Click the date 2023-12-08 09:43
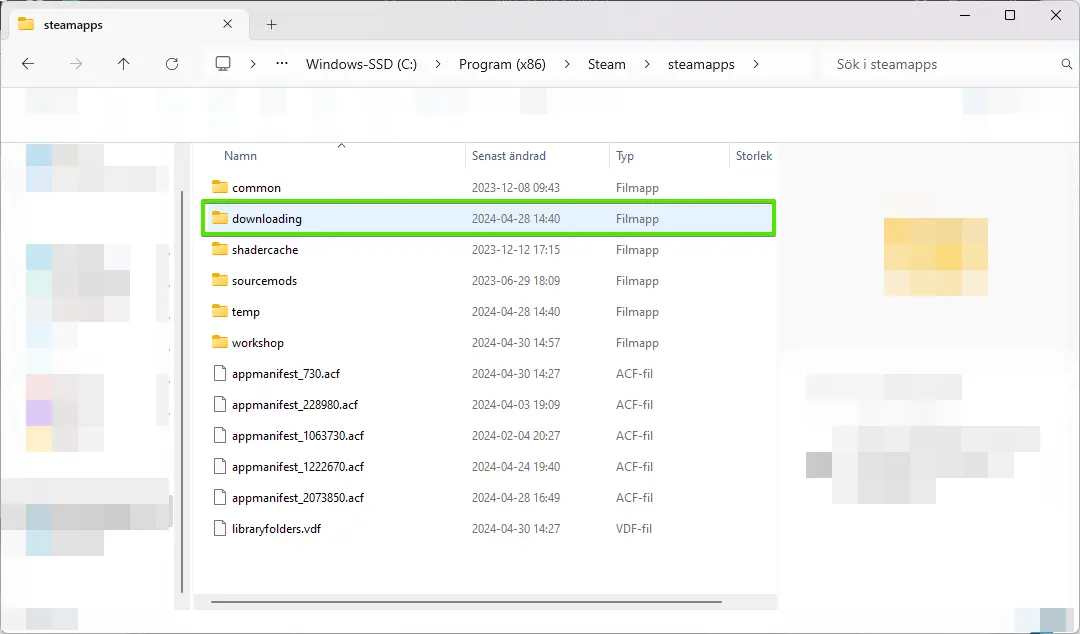Screen dimensions: 1080x634 pyautogui.click(x=516, y=187)
